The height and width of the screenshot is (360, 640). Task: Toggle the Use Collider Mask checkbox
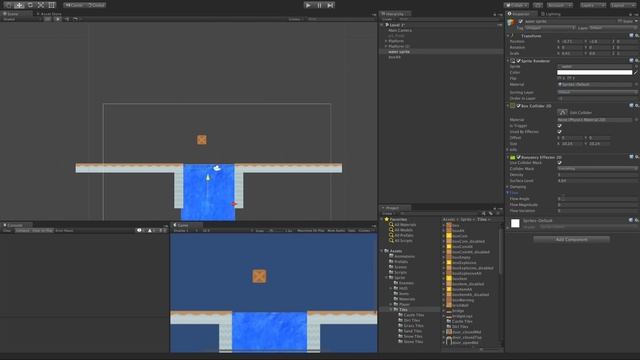pos(560,163)
